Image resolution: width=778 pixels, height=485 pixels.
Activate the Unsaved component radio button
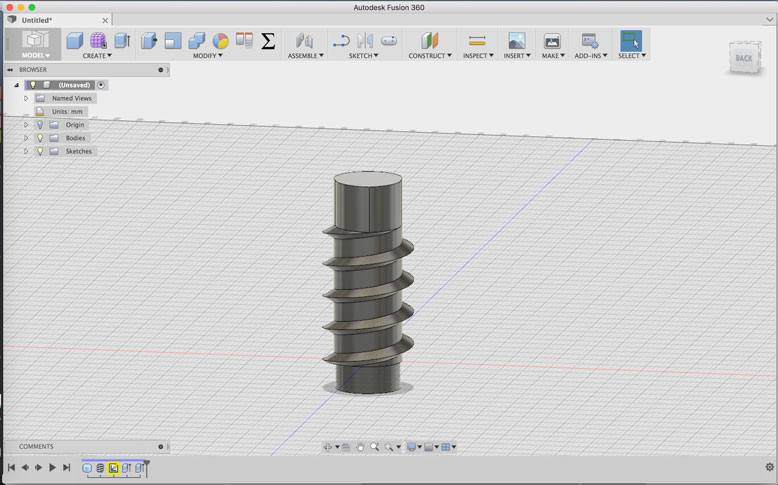click(x=101, y=85)
